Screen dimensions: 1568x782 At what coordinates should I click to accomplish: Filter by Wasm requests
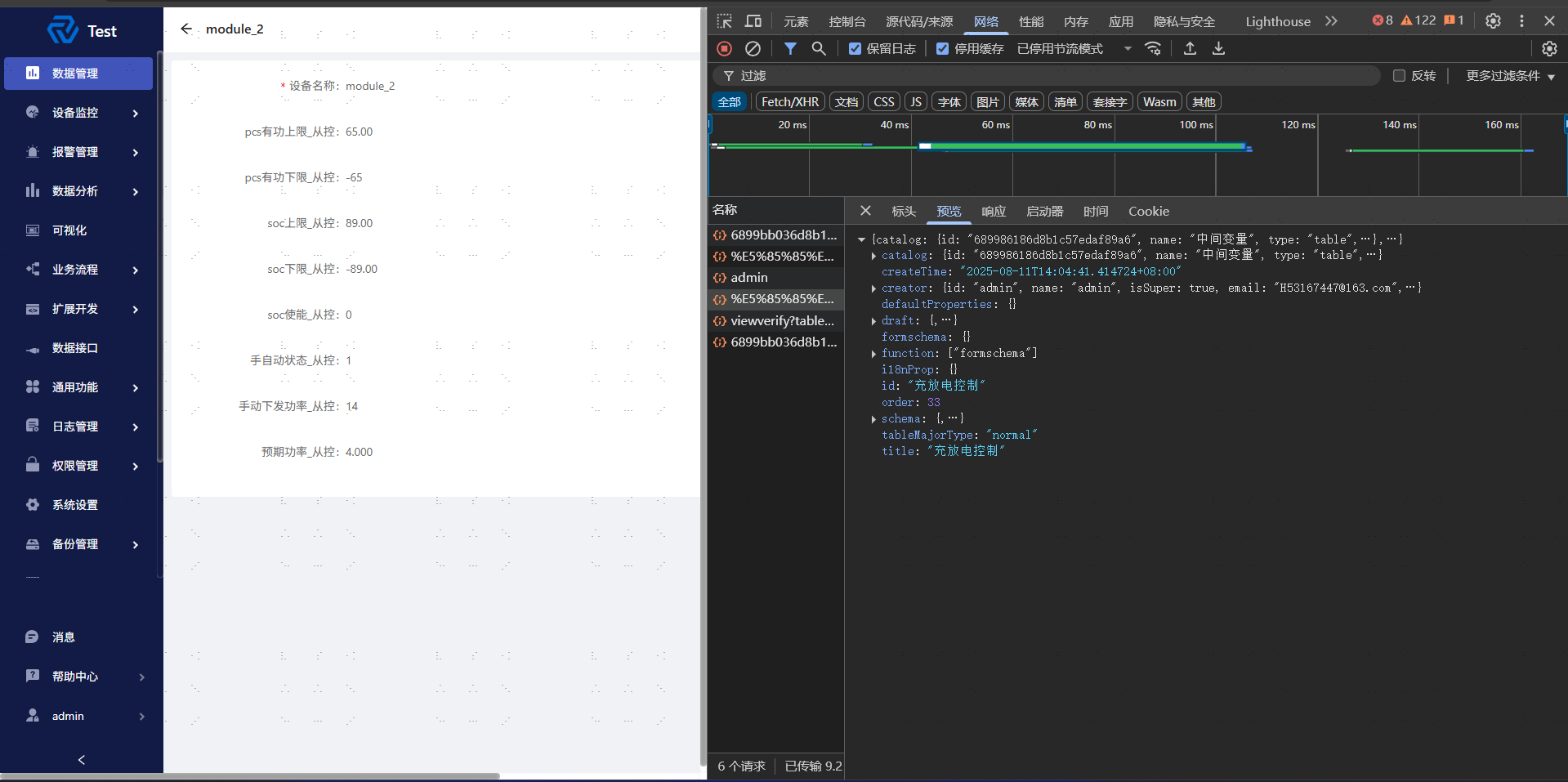tap(1159, 102)
